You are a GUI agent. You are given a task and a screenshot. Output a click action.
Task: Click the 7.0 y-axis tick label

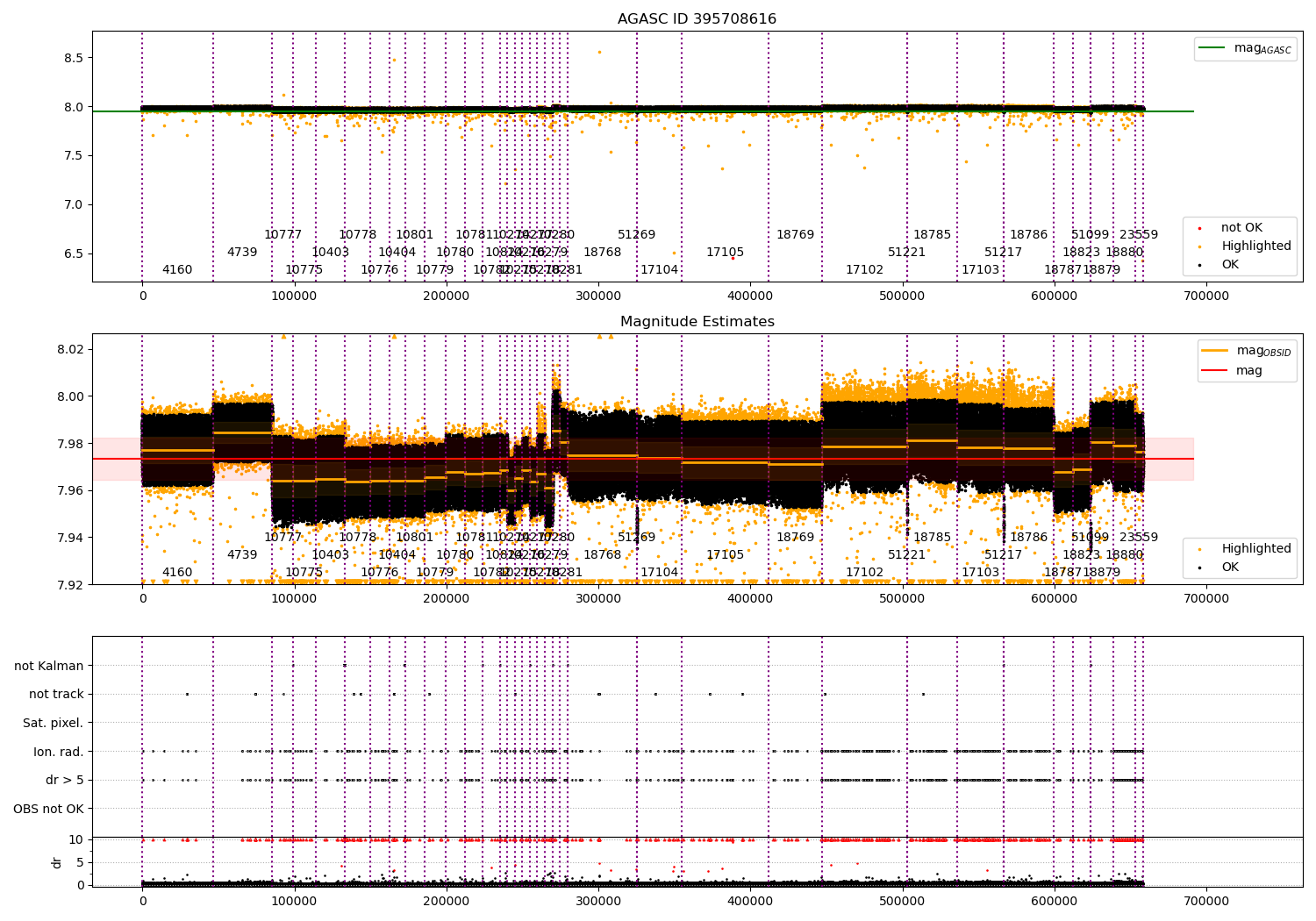73,205
